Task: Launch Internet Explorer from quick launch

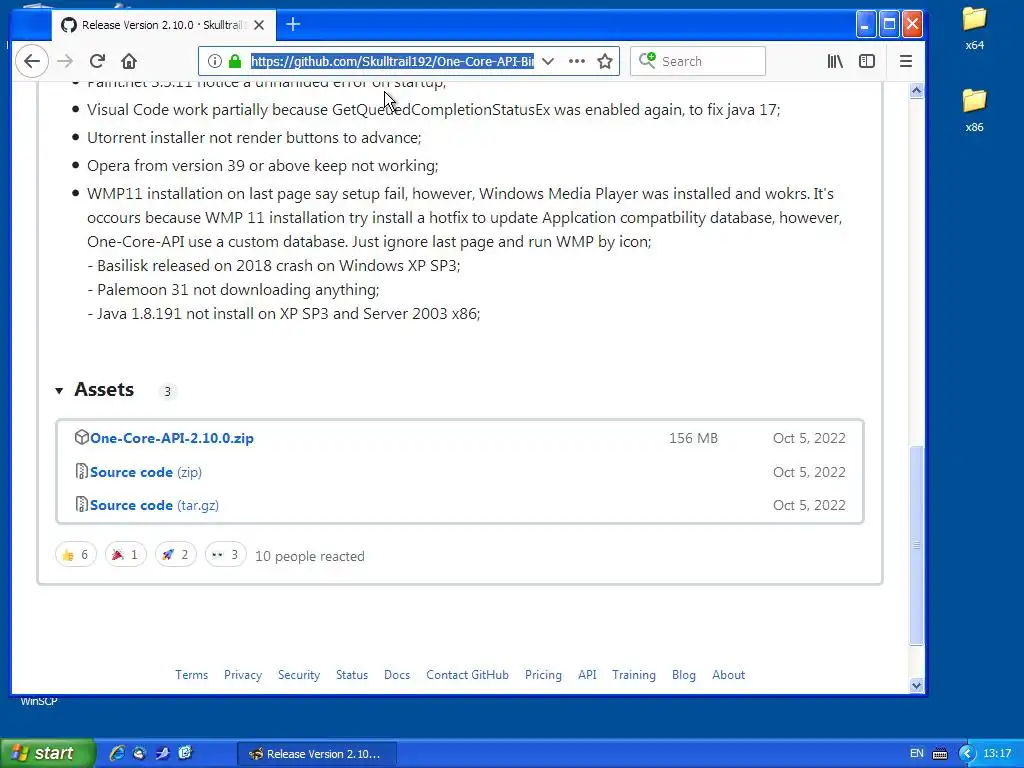Action: tap(117, 753)
